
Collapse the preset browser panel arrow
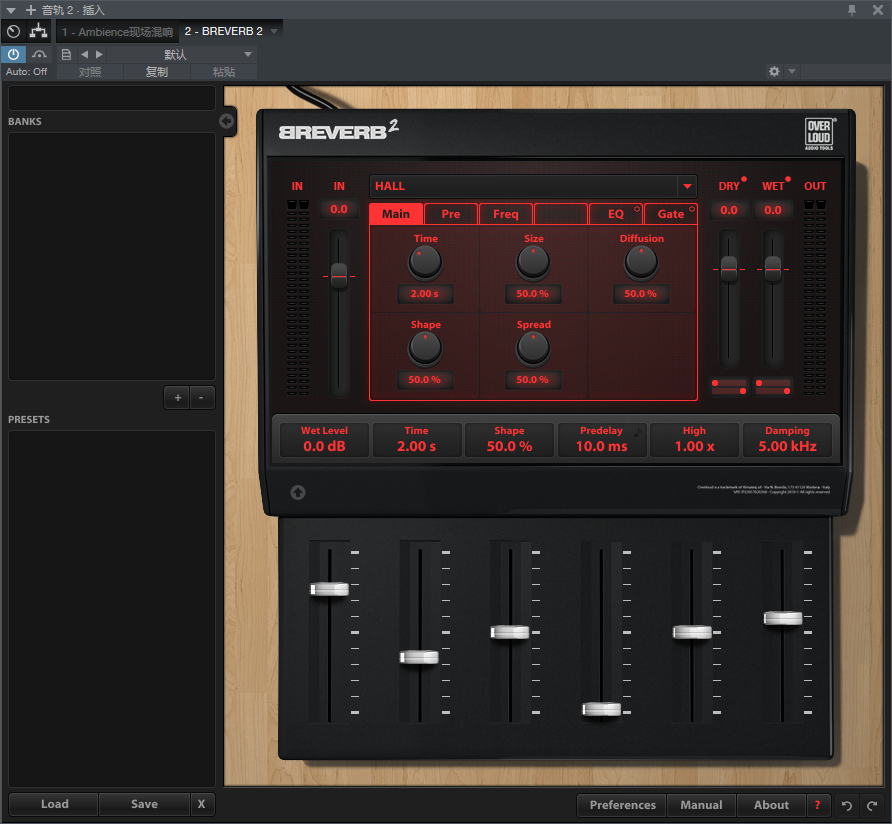pos(226,121)
